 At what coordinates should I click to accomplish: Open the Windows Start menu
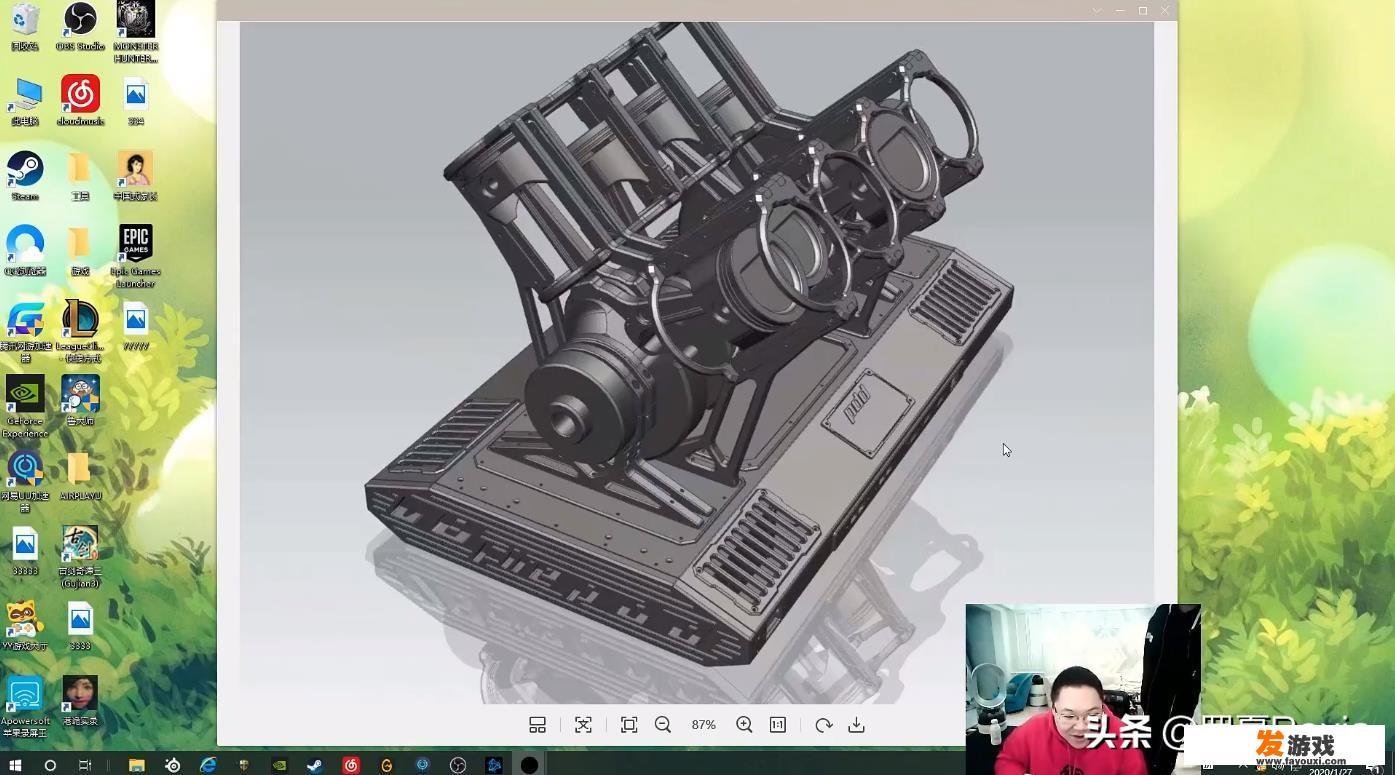pyautogui.click(x=15, y=765)
